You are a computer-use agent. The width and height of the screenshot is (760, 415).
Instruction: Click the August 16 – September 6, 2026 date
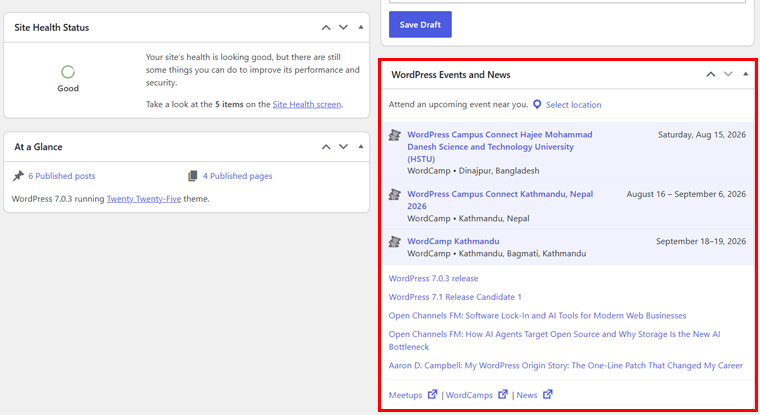coord(686,194)
